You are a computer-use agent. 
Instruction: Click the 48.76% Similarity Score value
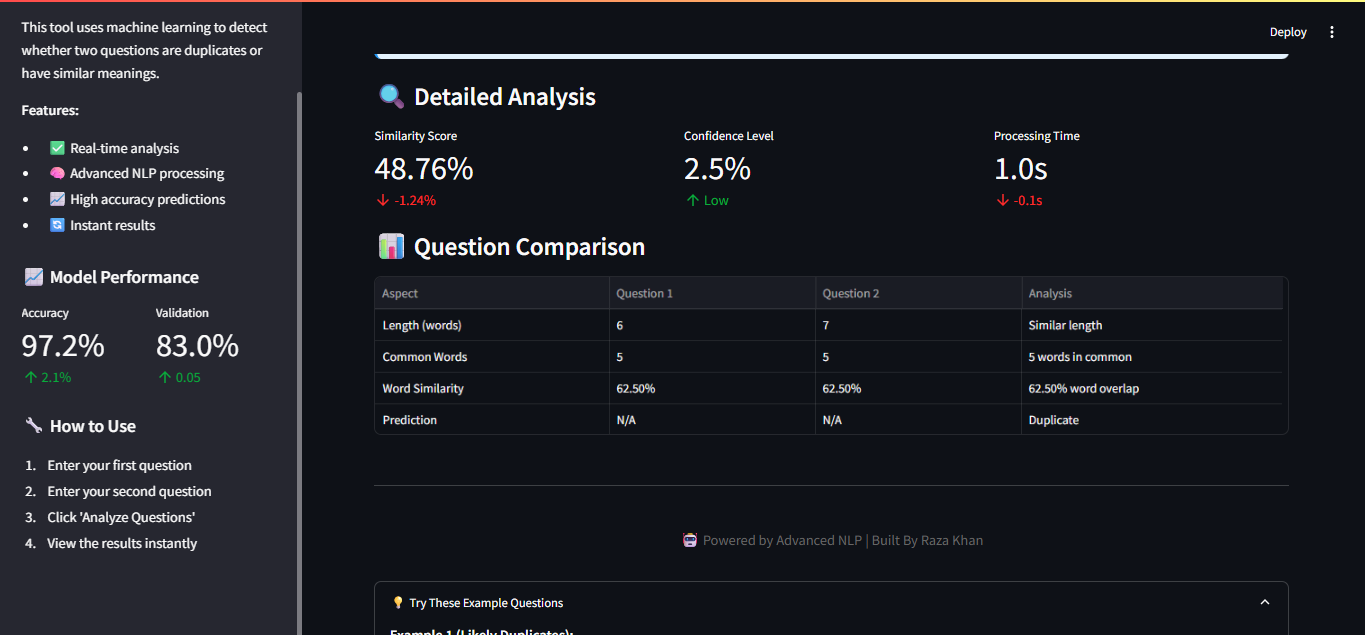coord(423,169)
